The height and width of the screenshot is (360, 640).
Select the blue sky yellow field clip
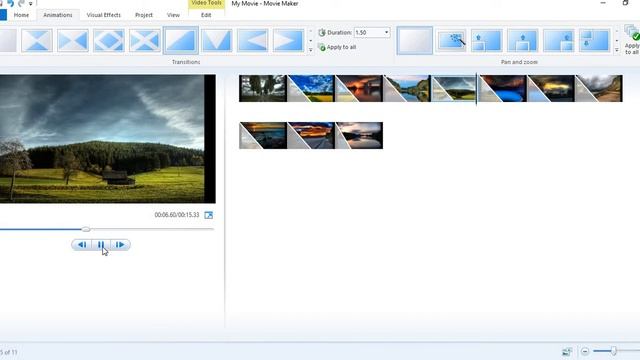311,88
